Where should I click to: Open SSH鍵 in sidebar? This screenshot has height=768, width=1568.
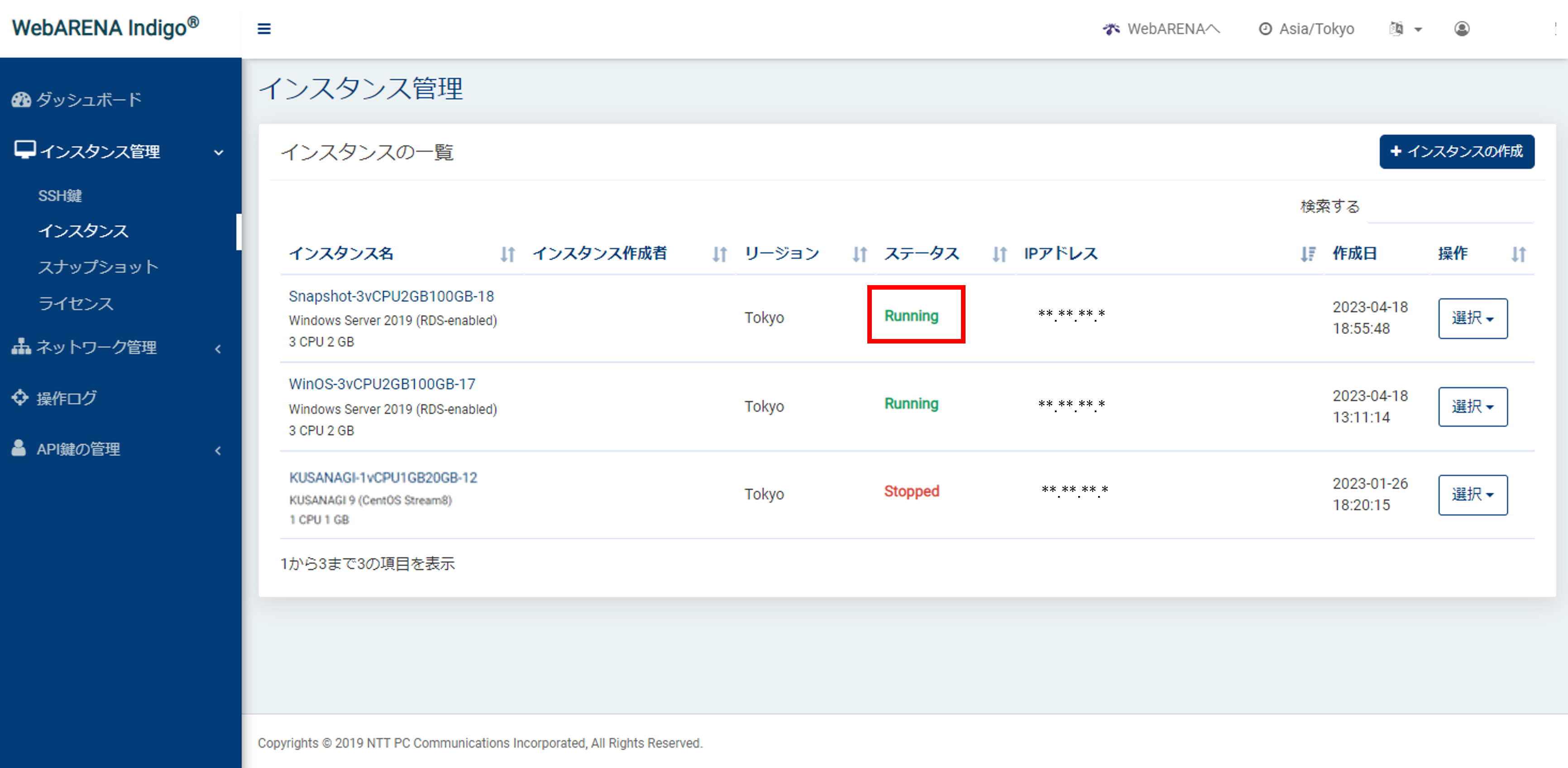(x=60, y=196)
